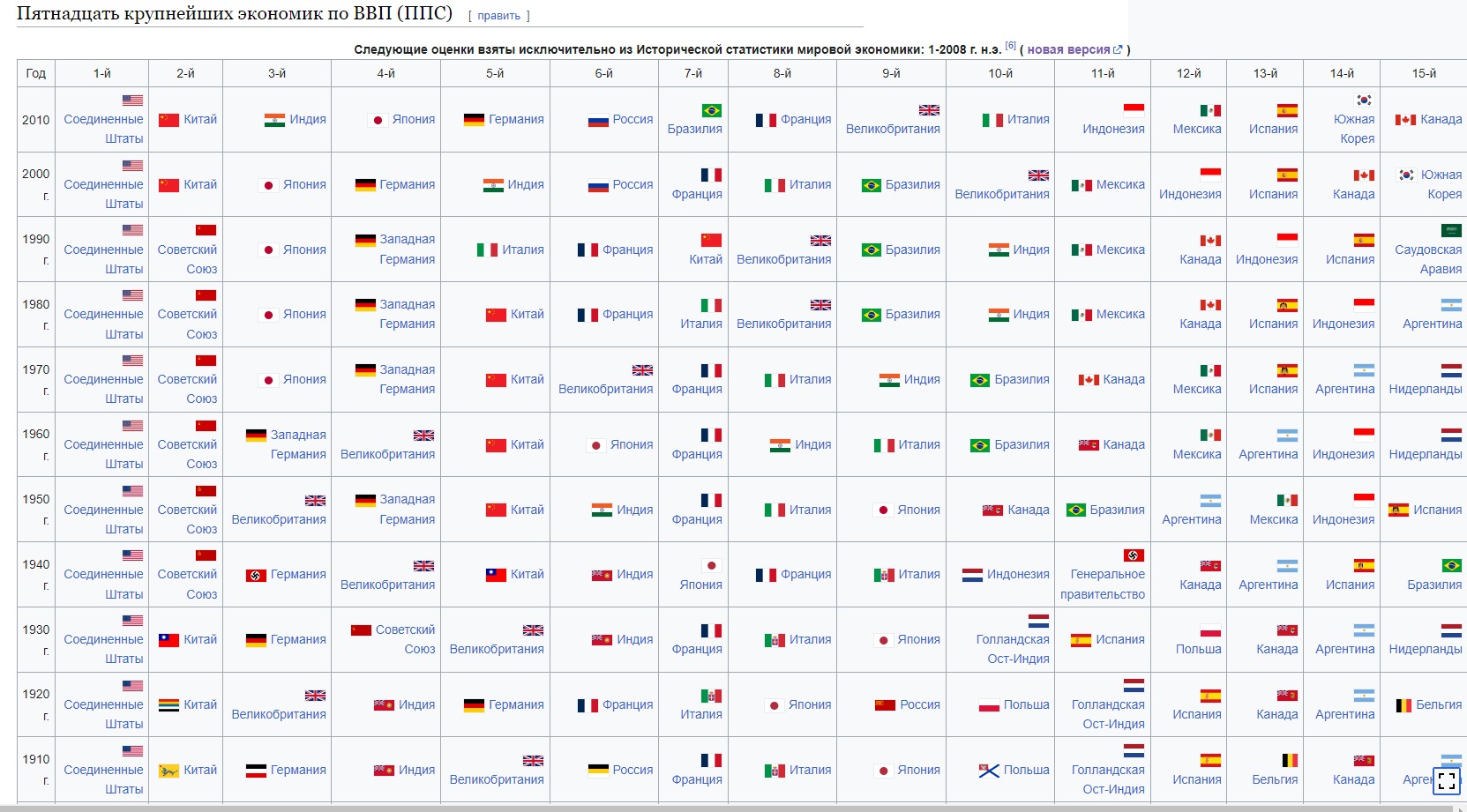Open 'Голландская Ост-Индия' link in 1930 row
This screenshot has width=1467, height=812.
(1013, 649)
